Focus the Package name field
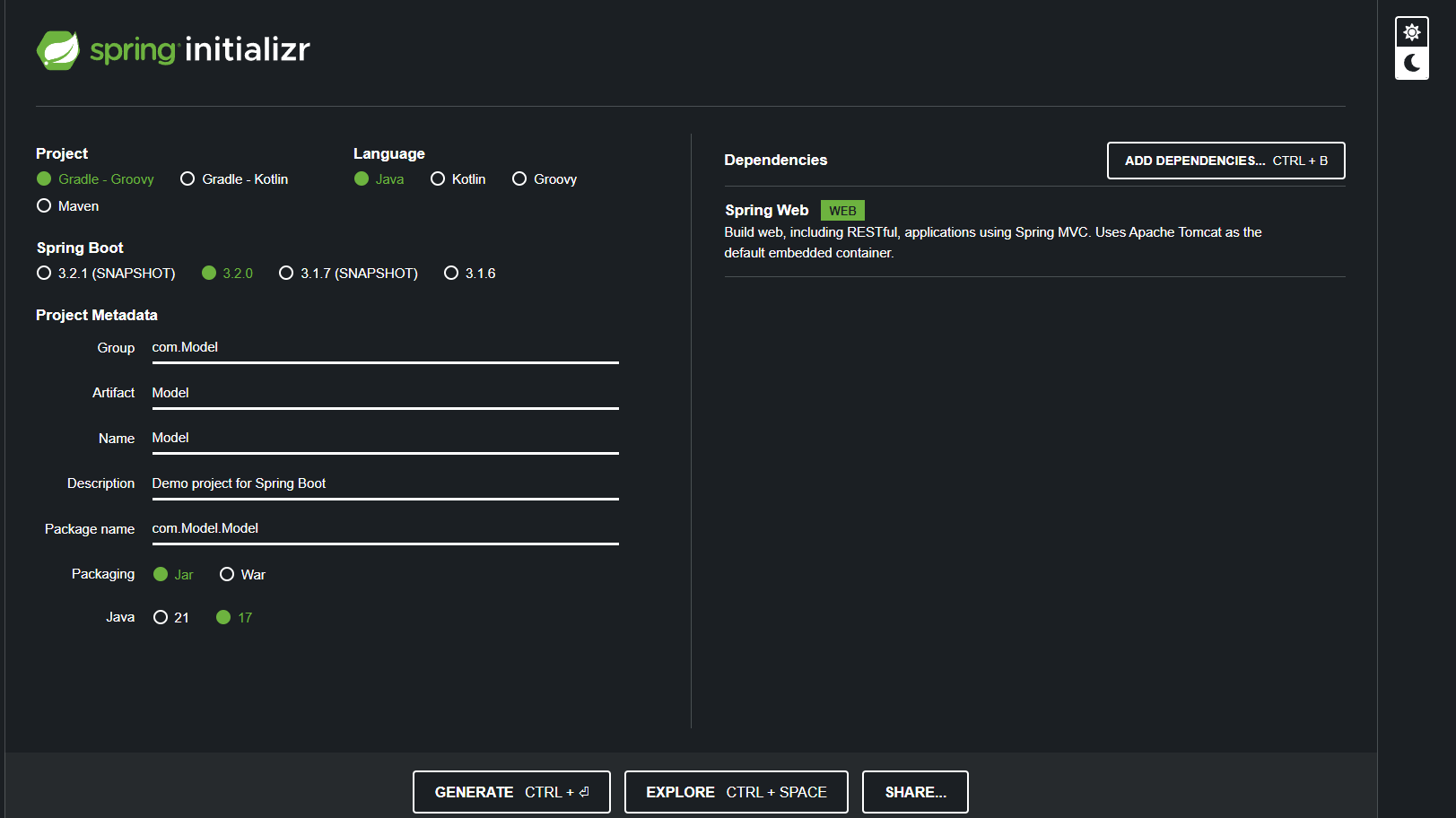 tap(386, 529)
